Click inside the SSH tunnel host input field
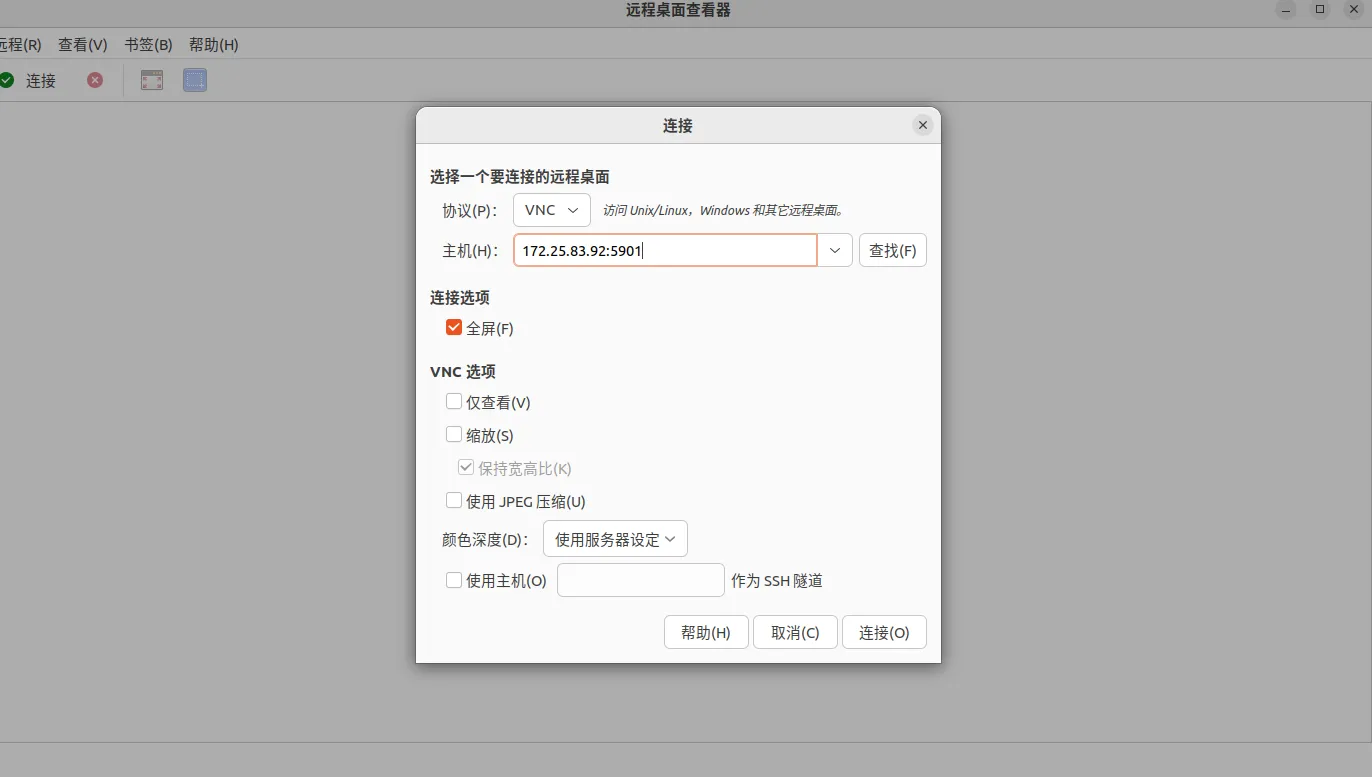This screenshot has width=1372, height=777. click(x=640, y=580)
